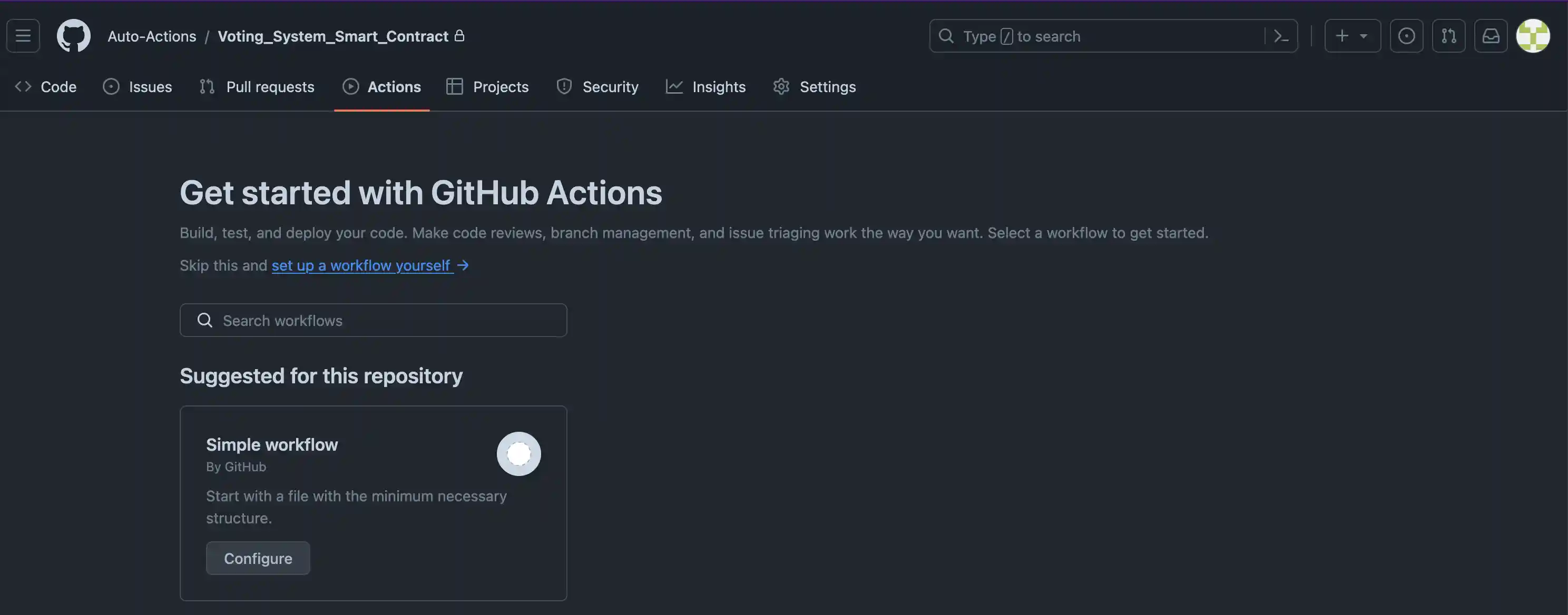
Task: Open the notifications inbox
Action: pos(1491,36)
